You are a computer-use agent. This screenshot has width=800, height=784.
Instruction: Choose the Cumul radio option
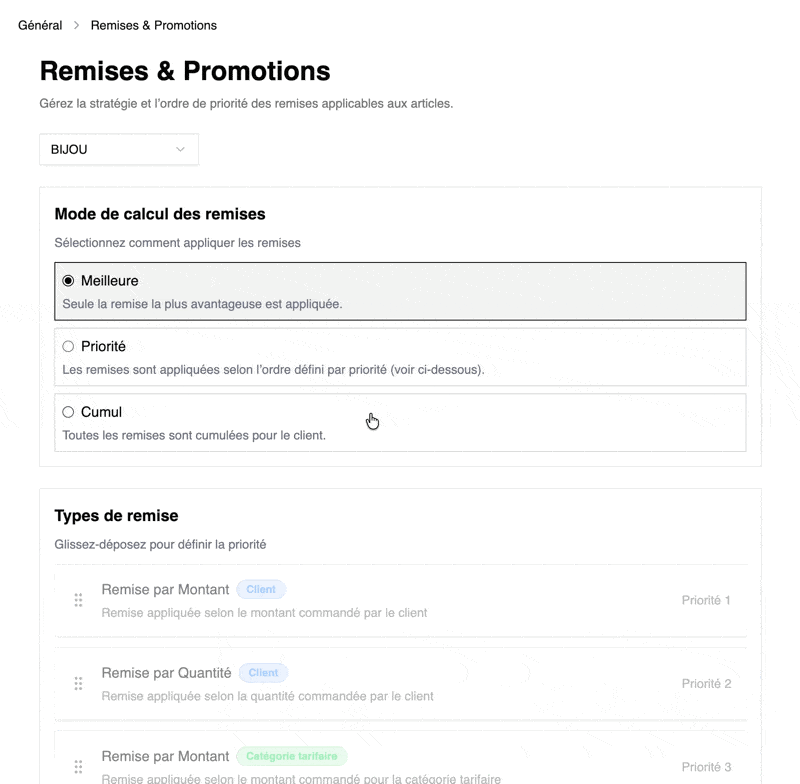tap(68, 412)
